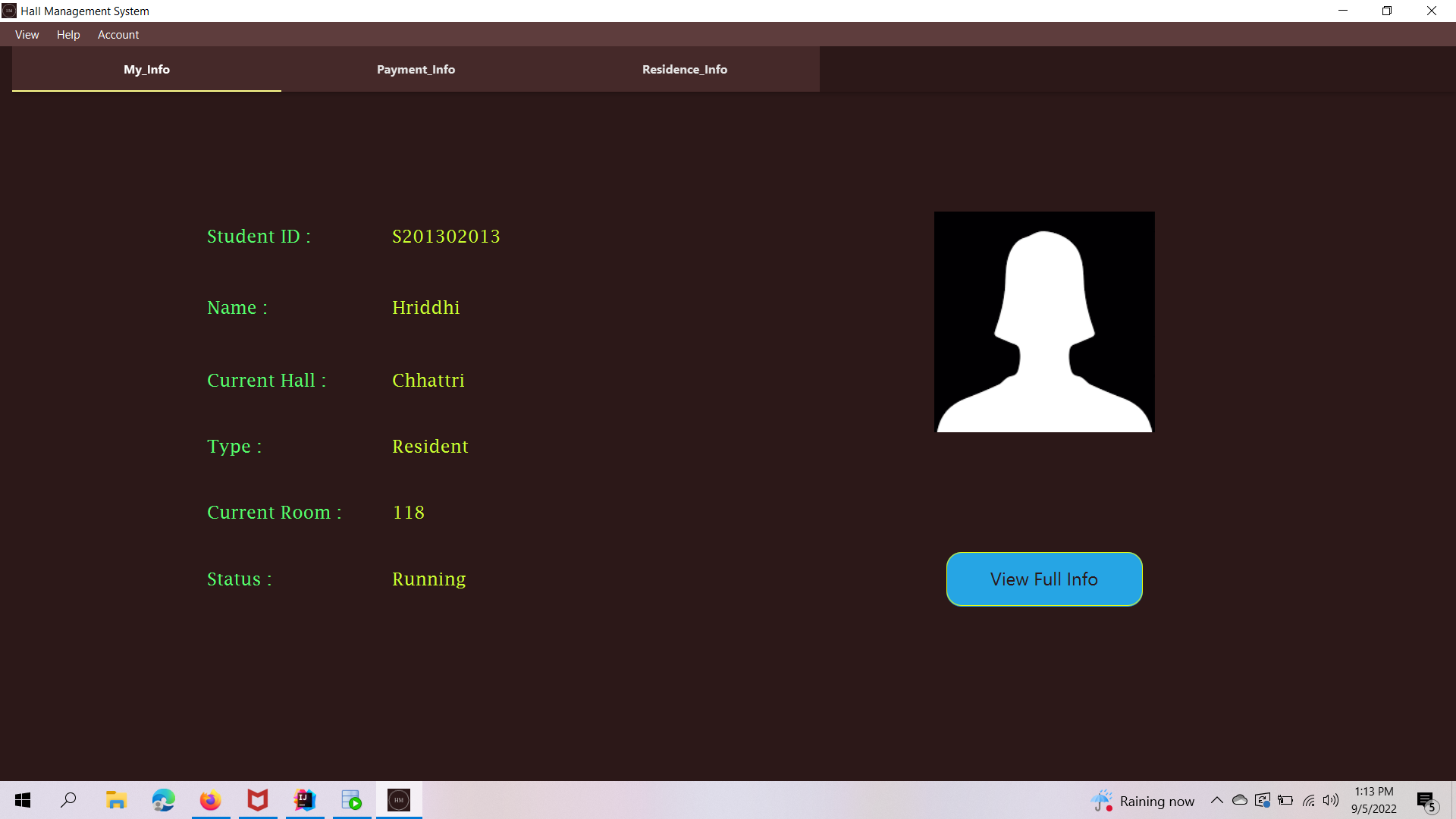Open OneDrive from the system tray
Image resolution: width=1456 pixels, height=819 pixels.
[1239, 800]
